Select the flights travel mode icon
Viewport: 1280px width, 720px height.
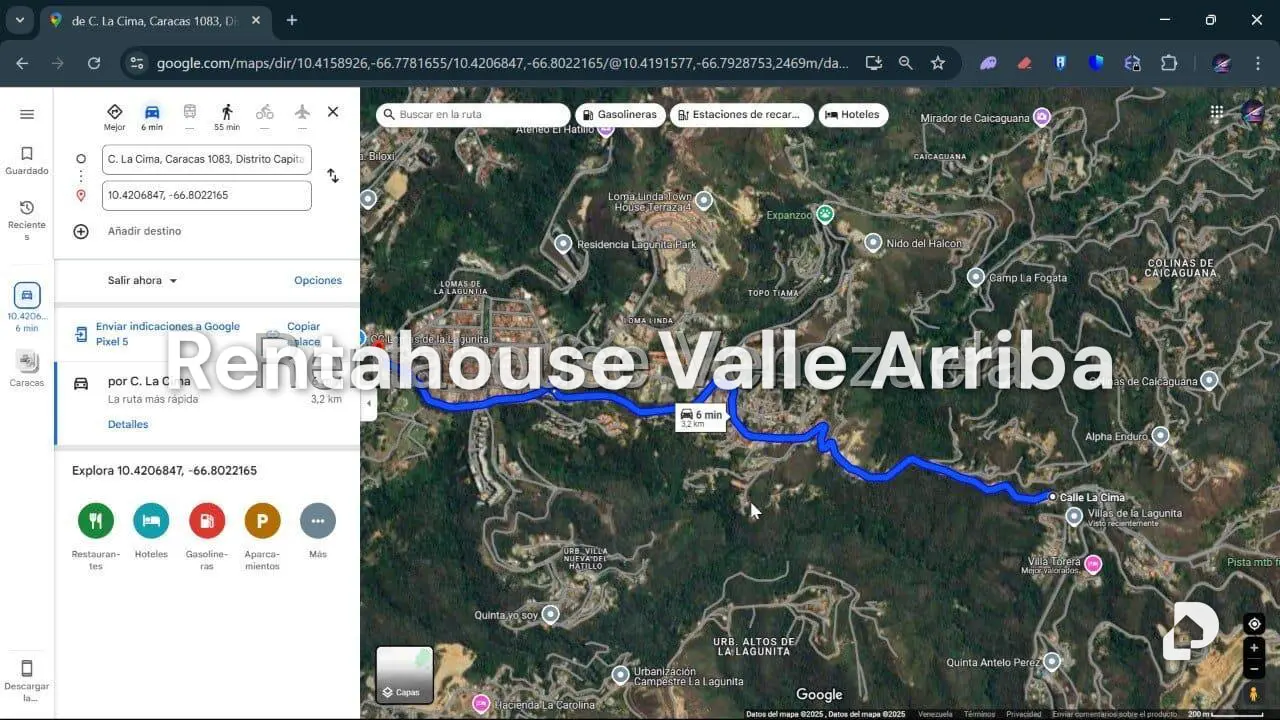[x=302, y=112]
